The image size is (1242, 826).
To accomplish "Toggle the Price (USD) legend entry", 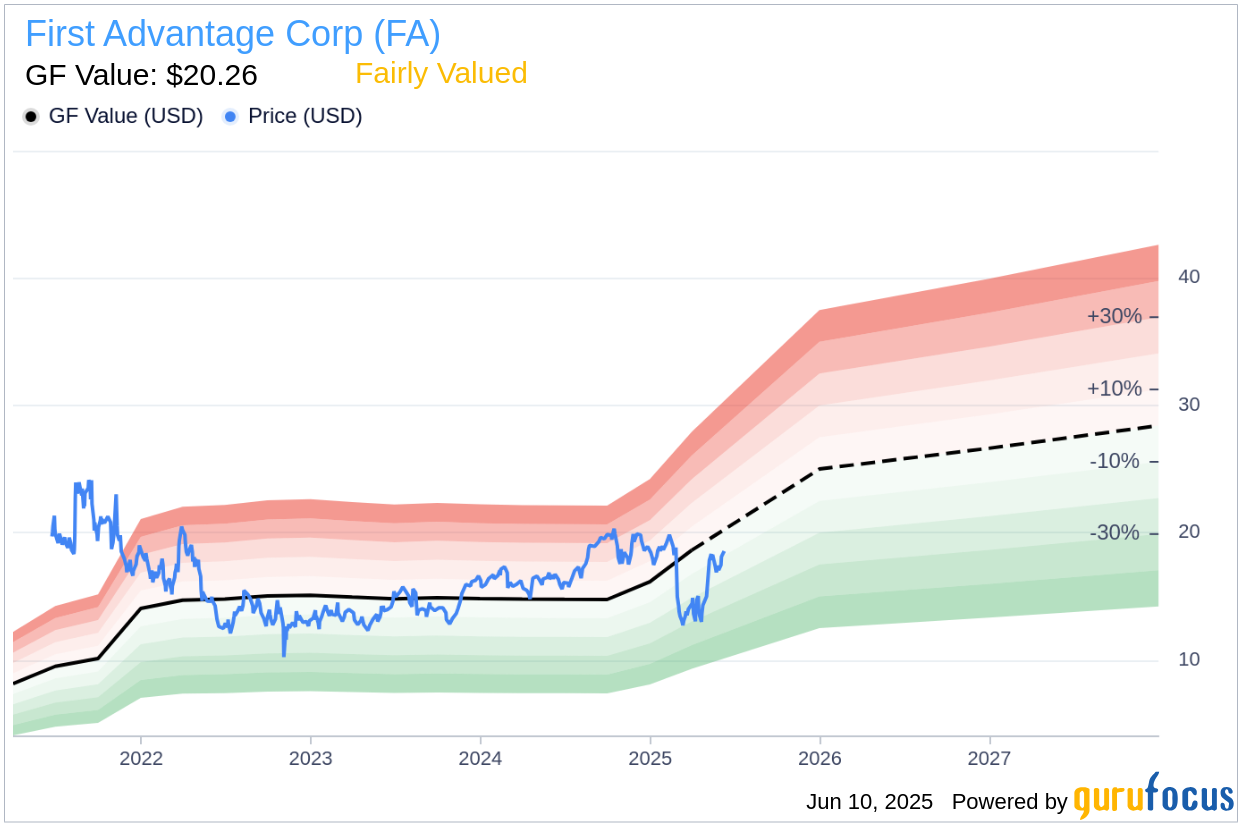I will (293, 116).
